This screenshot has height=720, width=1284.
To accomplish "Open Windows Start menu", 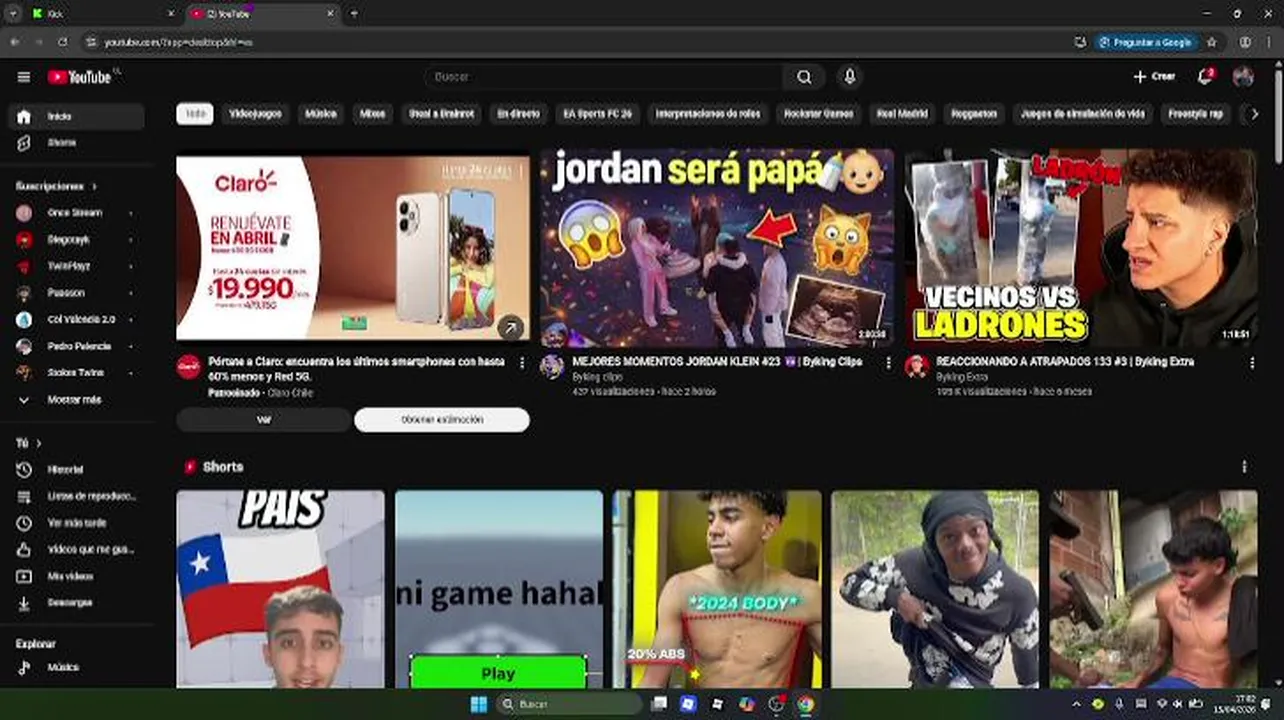I will 479,704.
